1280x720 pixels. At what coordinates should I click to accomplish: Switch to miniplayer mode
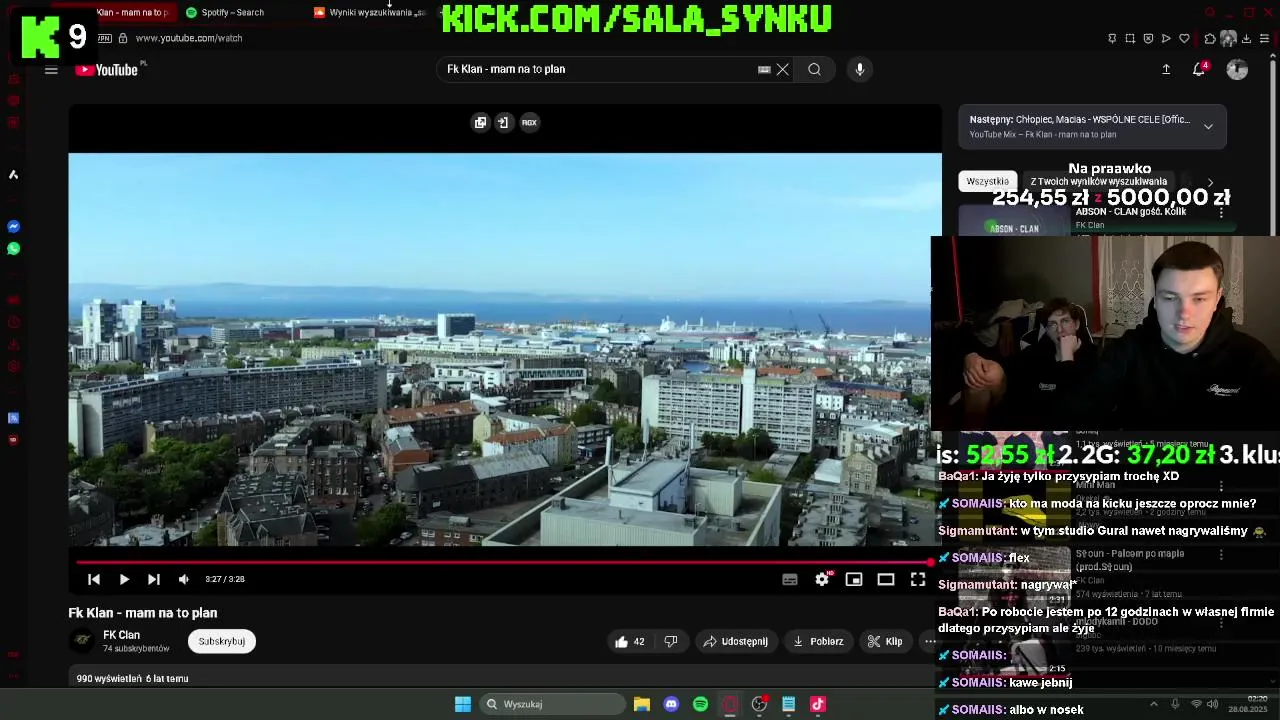coord(854,579)
